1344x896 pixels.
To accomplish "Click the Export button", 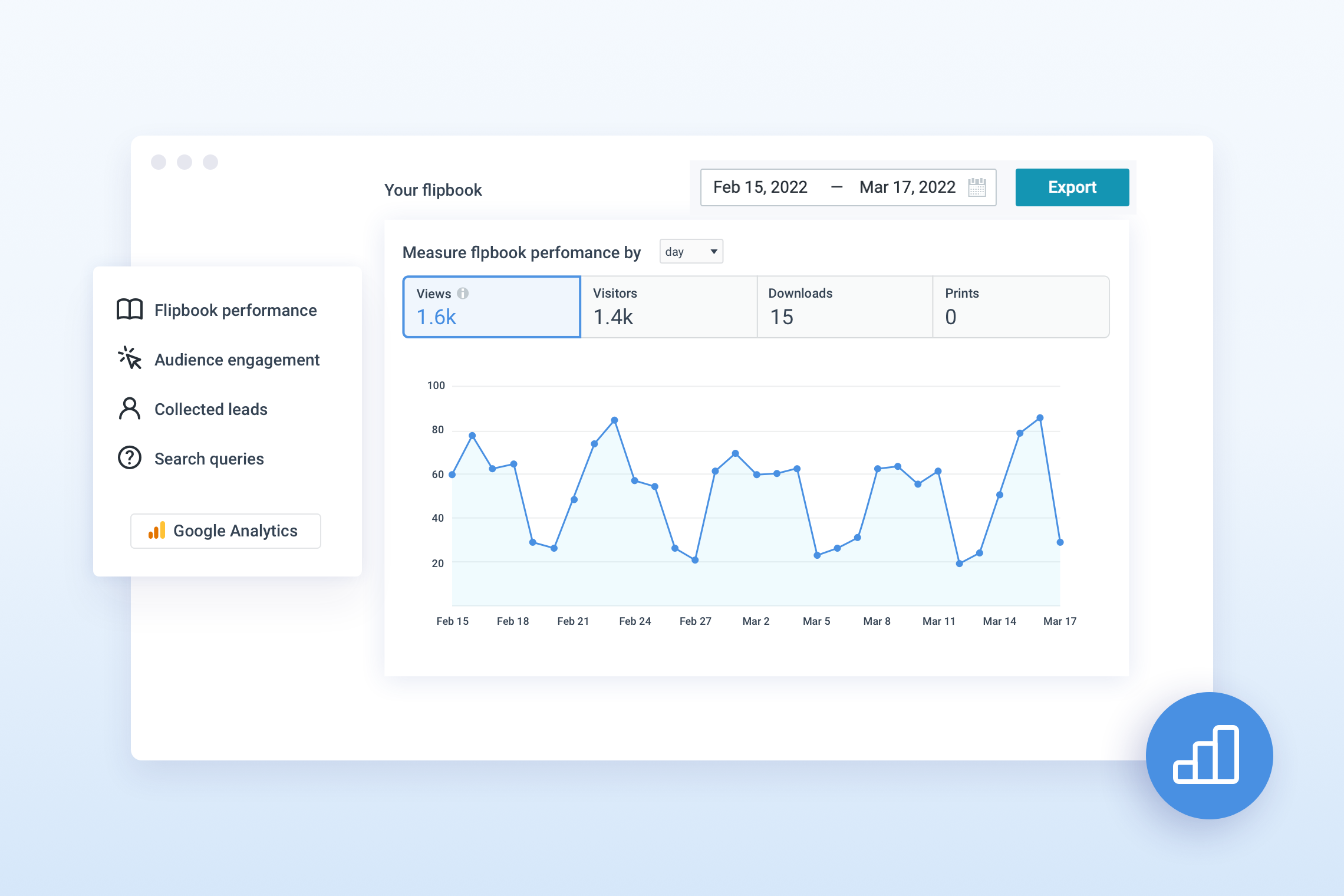I will [1072, 187].
